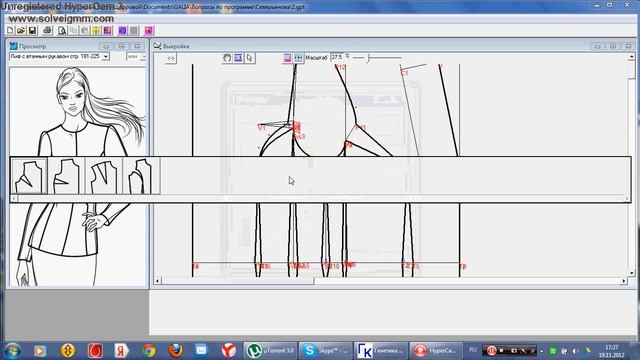Screen dimensions: 640x360
Task: Click the pattern panel scroll right arrow
Action: tap(624, 281)
